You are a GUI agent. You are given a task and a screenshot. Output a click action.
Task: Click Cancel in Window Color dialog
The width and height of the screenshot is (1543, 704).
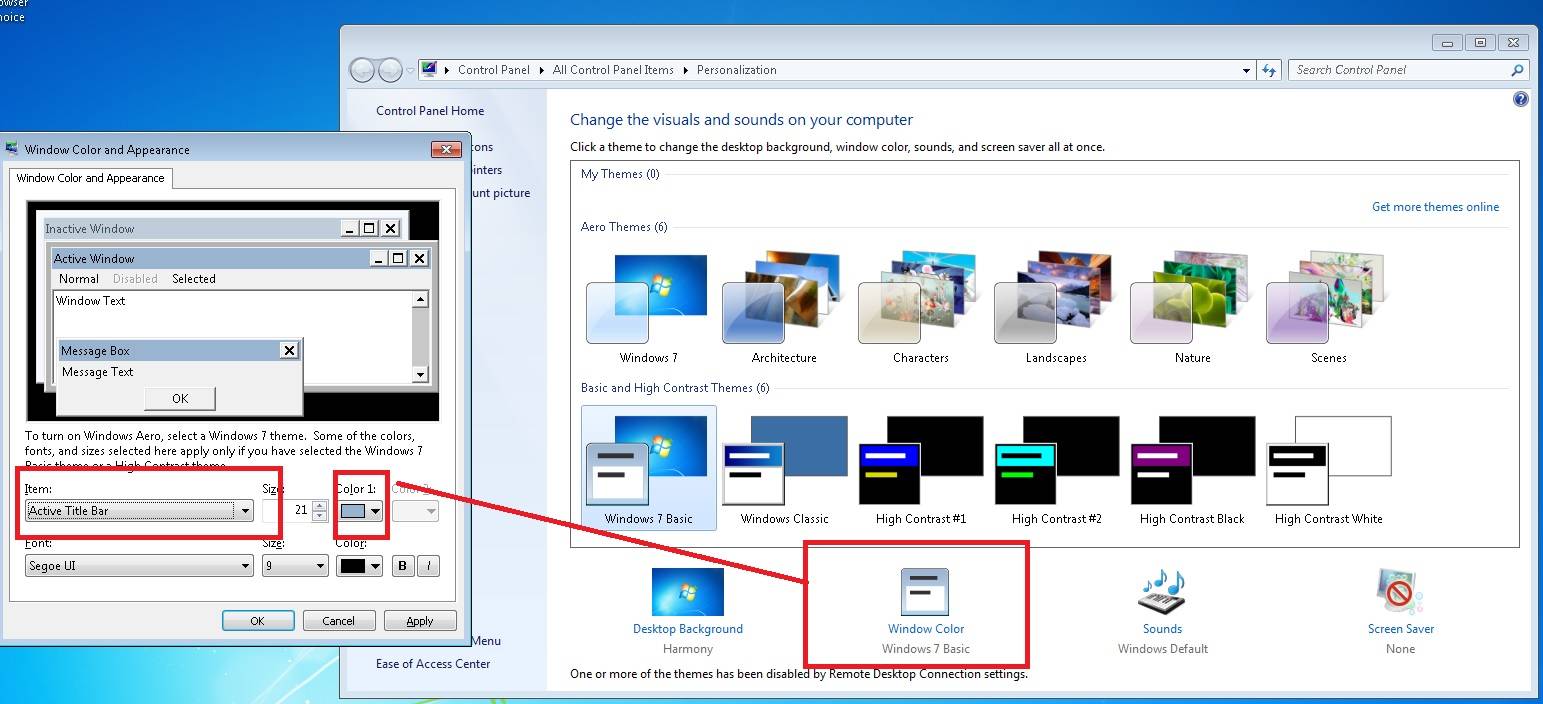339,621
